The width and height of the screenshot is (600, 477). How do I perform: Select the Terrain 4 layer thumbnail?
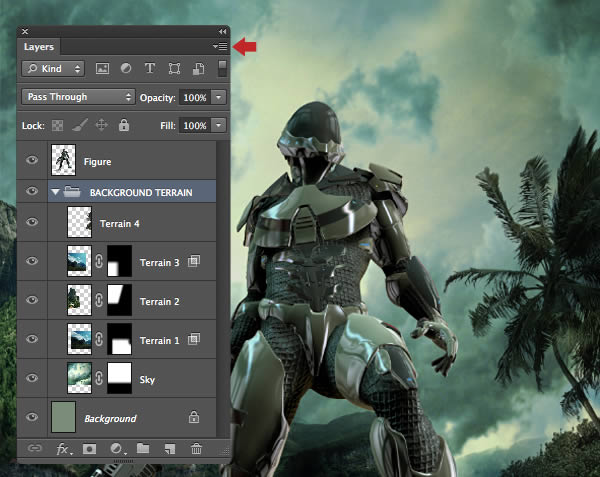[80, 222]
